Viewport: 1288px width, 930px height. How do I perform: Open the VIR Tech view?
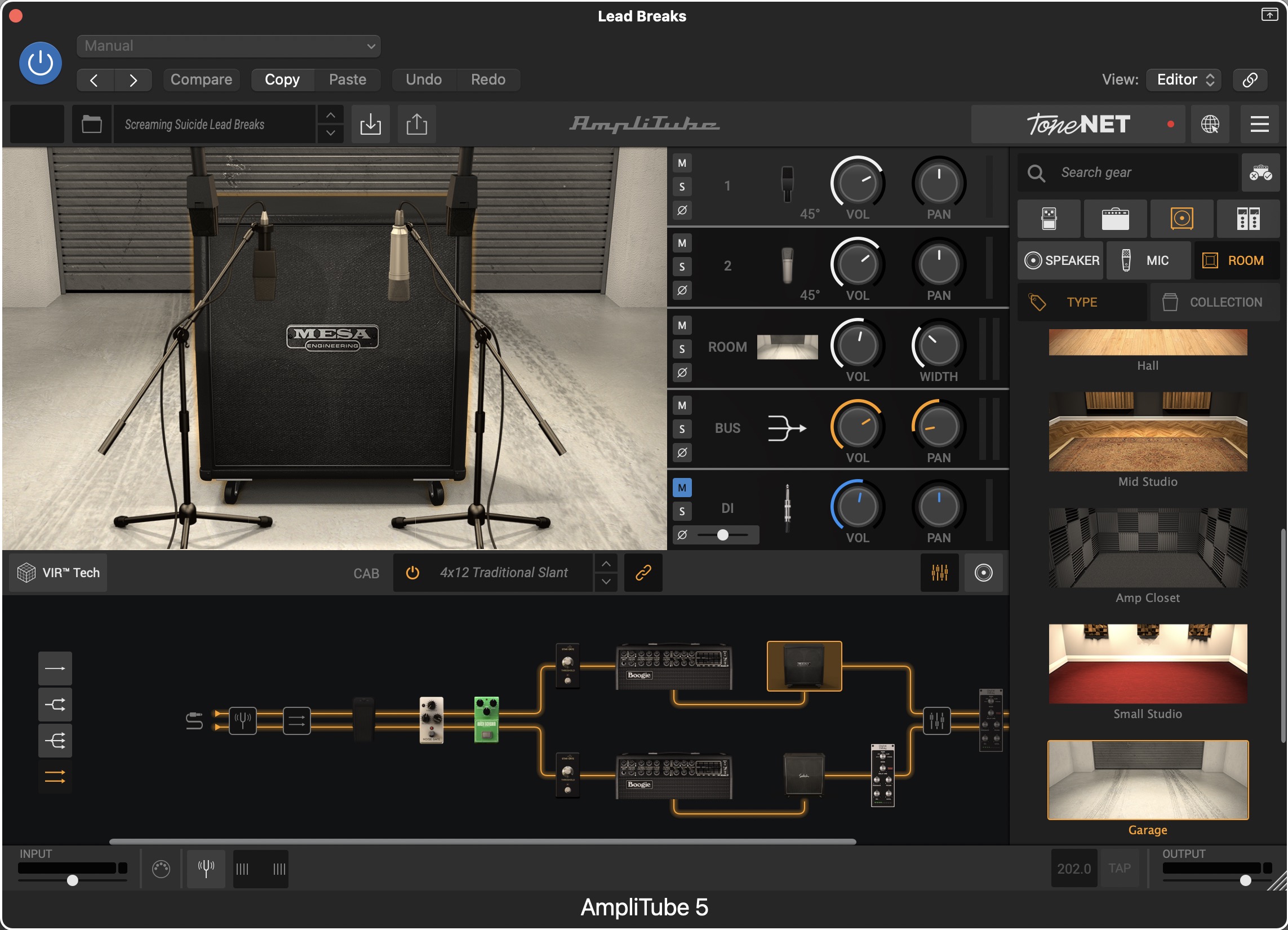coord(59,573)
